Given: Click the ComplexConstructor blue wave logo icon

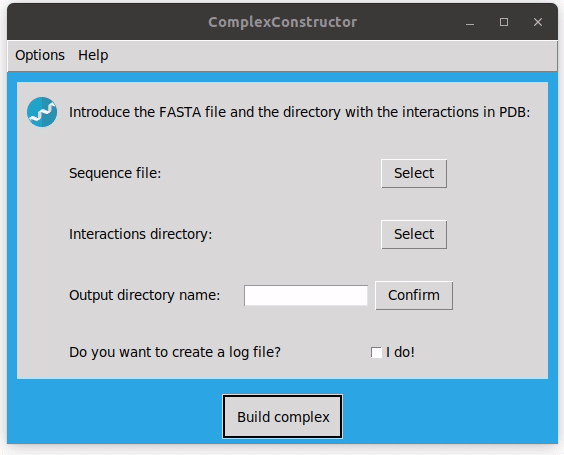Looking at the screenshot, I should (42, 112).
